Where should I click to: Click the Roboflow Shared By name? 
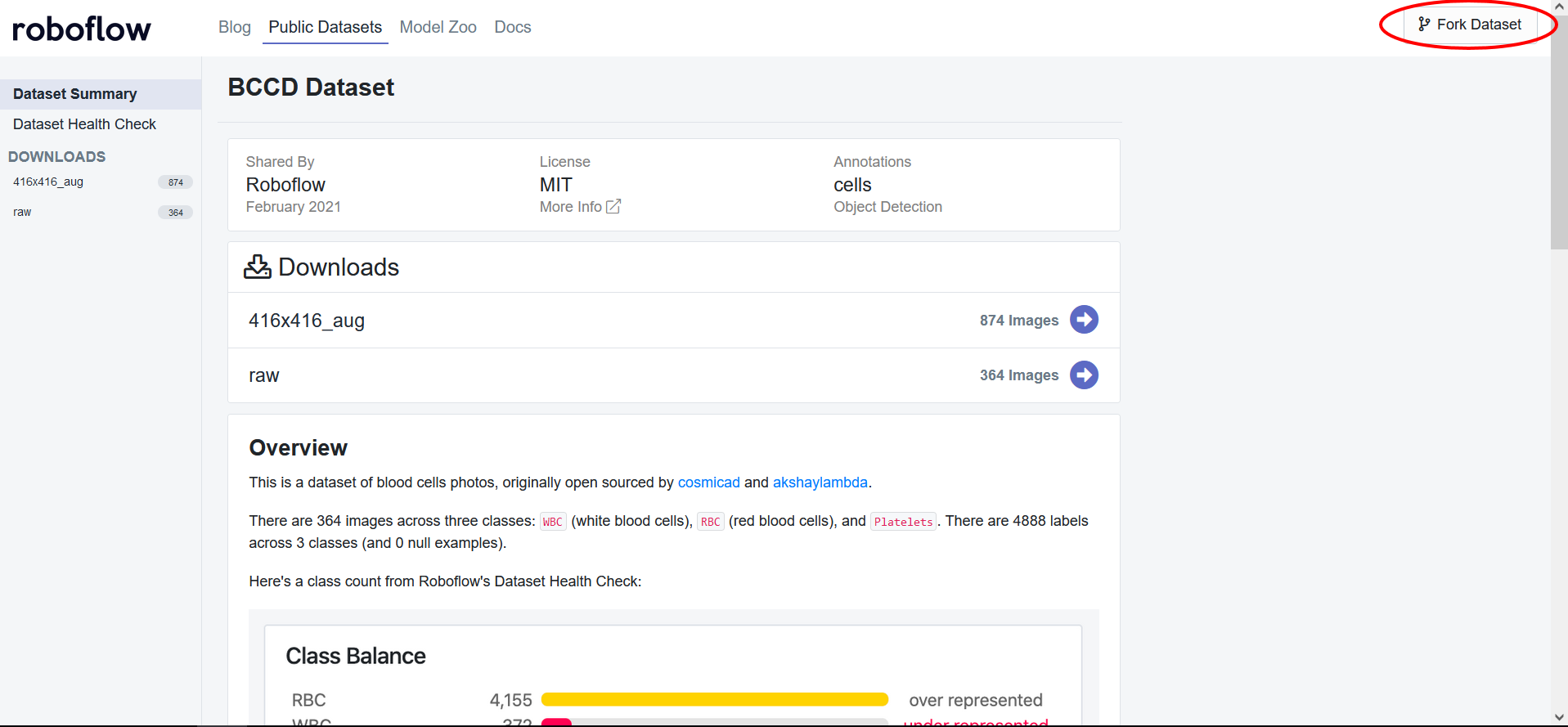285,185
